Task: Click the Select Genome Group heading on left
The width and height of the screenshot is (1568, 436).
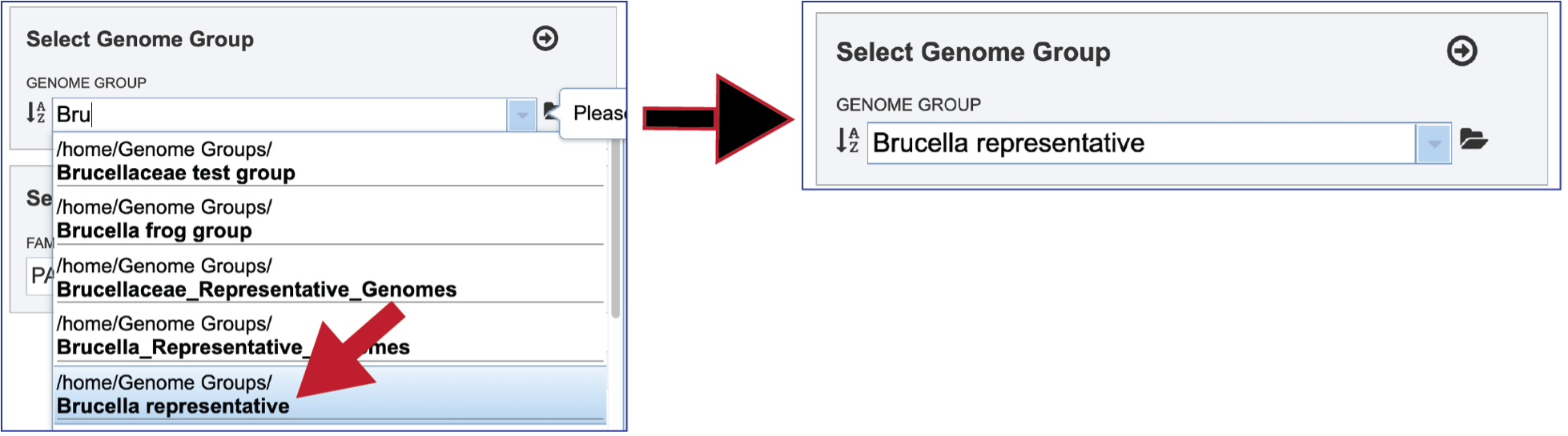Action: pyautogui.click(x=140, y=39)
